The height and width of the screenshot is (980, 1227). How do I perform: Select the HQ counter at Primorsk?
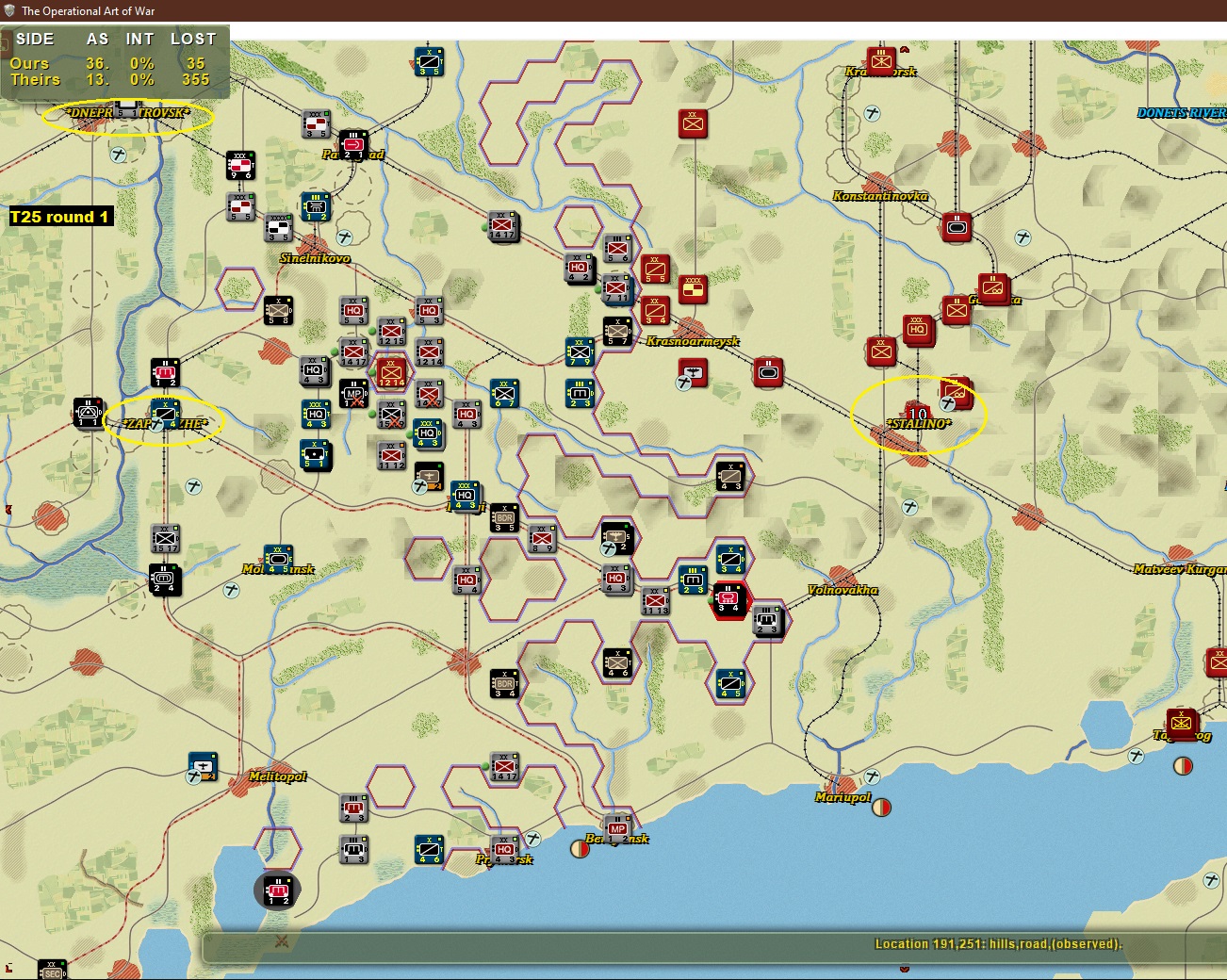(x=504, y=849)
